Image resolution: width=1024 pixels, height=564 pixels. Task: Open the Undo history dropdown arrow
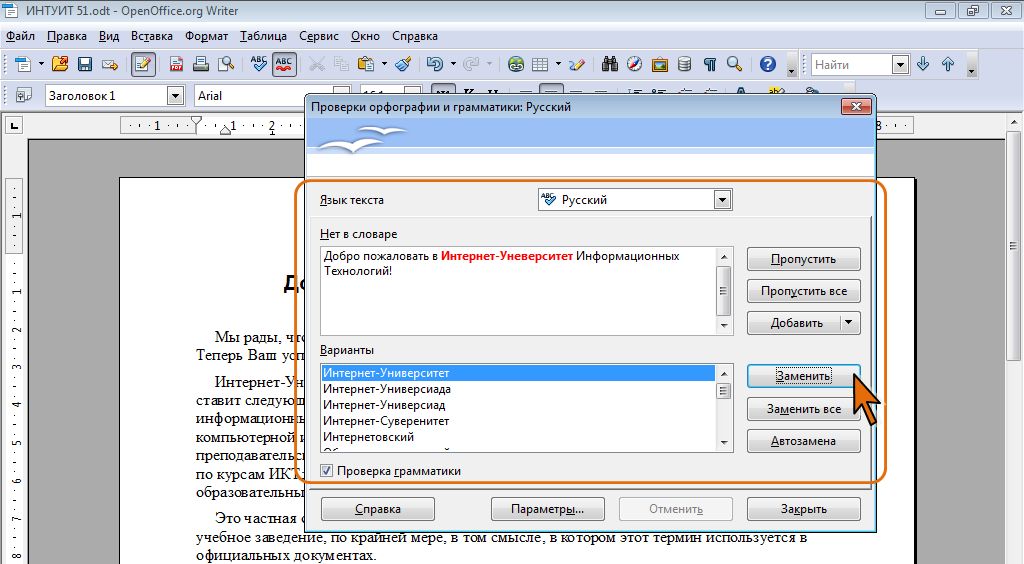tap(453, 64)
